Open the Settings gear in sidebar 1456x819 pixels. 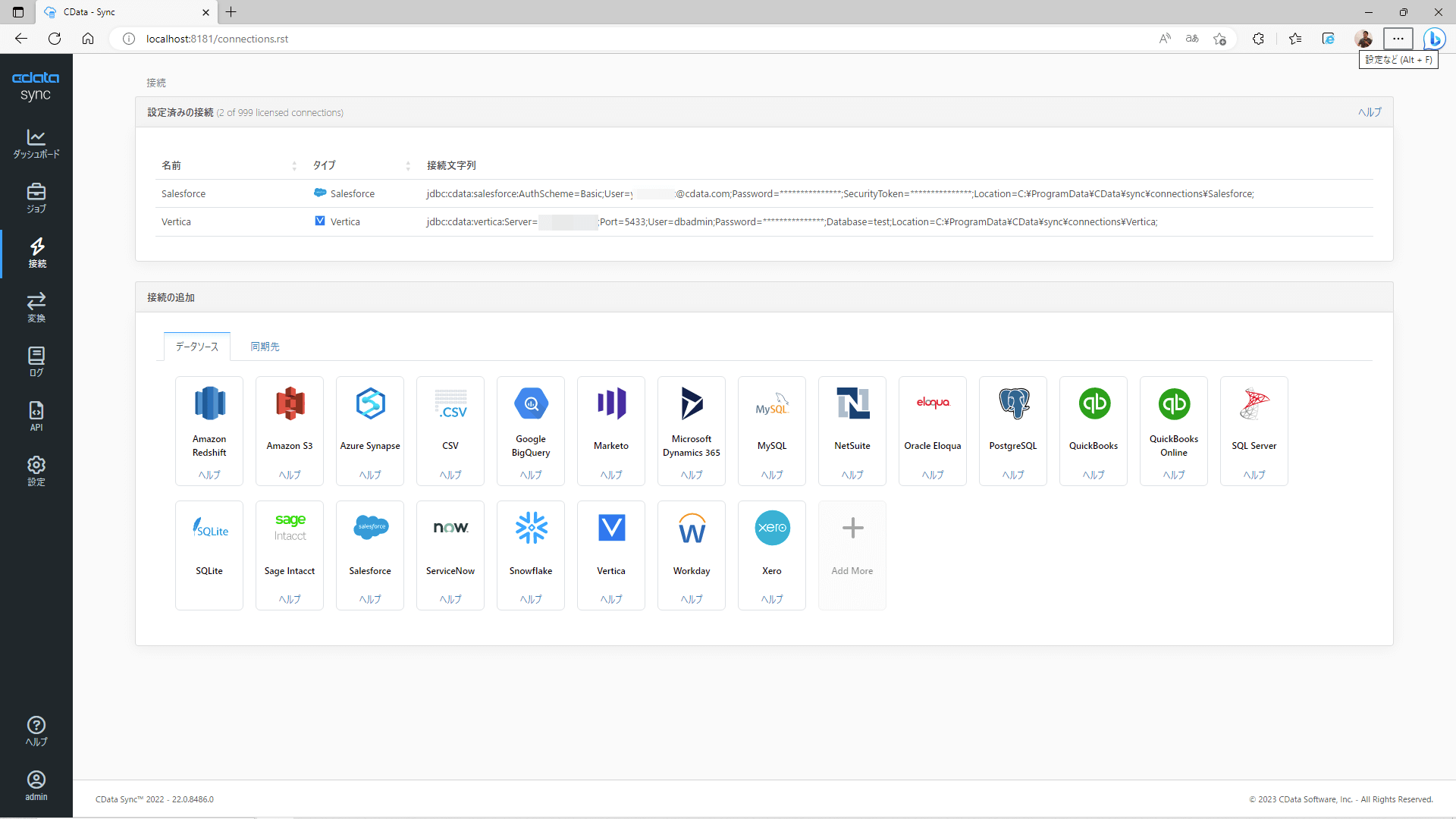(36, 471)
